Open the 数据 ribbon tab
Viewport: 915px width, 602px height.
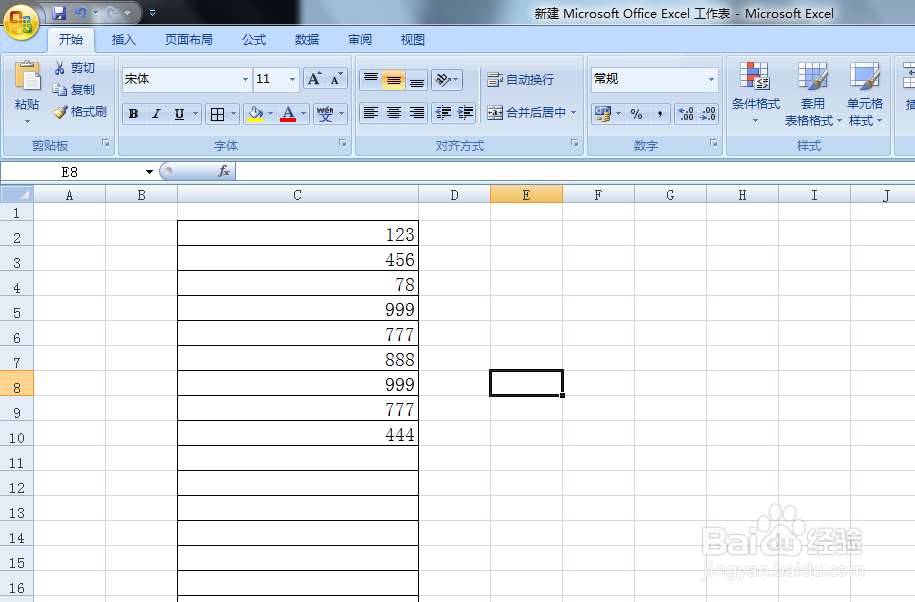pyautogui.click(x=308, y=40)
